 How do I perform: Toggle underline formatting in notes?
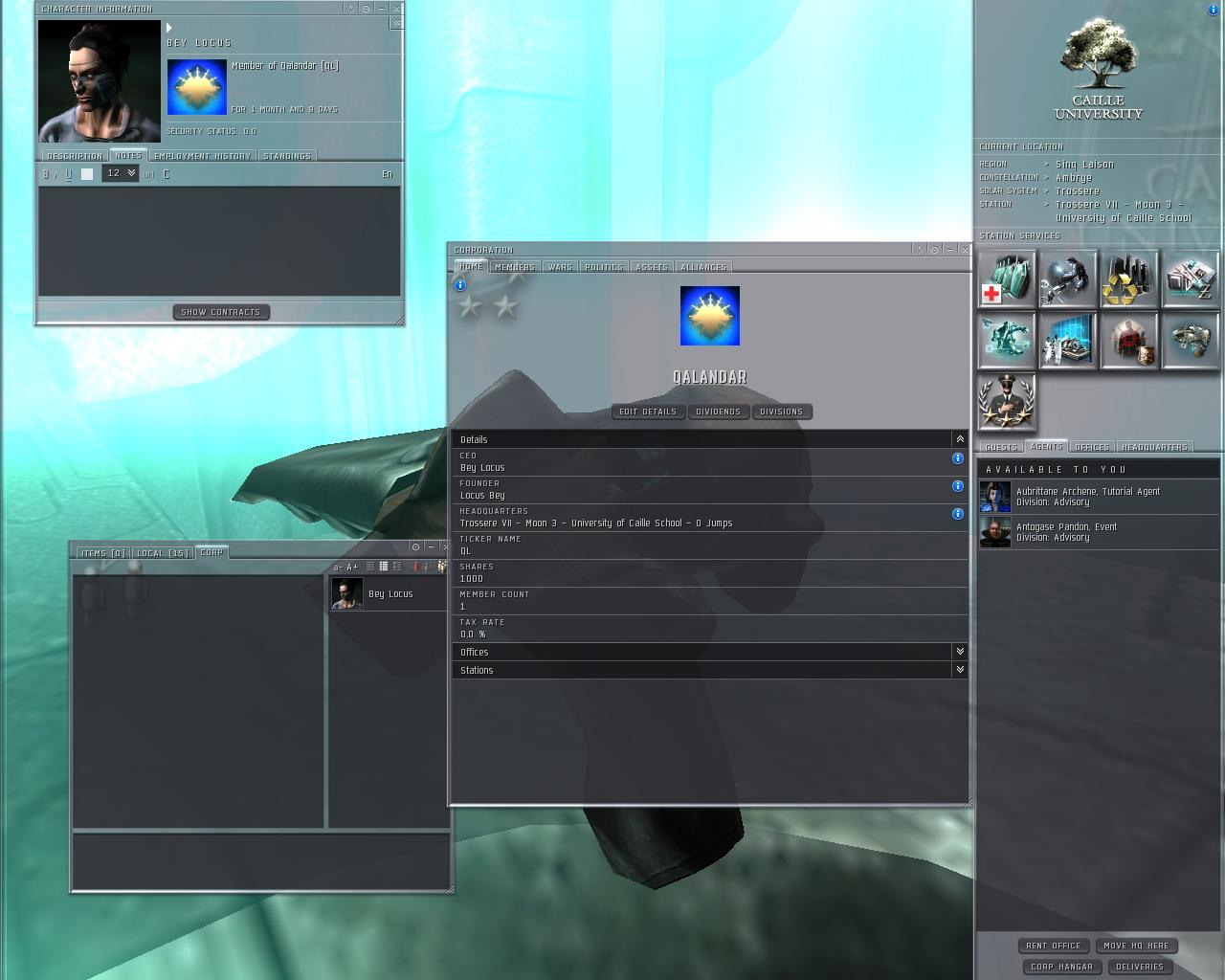click(68, 174)
